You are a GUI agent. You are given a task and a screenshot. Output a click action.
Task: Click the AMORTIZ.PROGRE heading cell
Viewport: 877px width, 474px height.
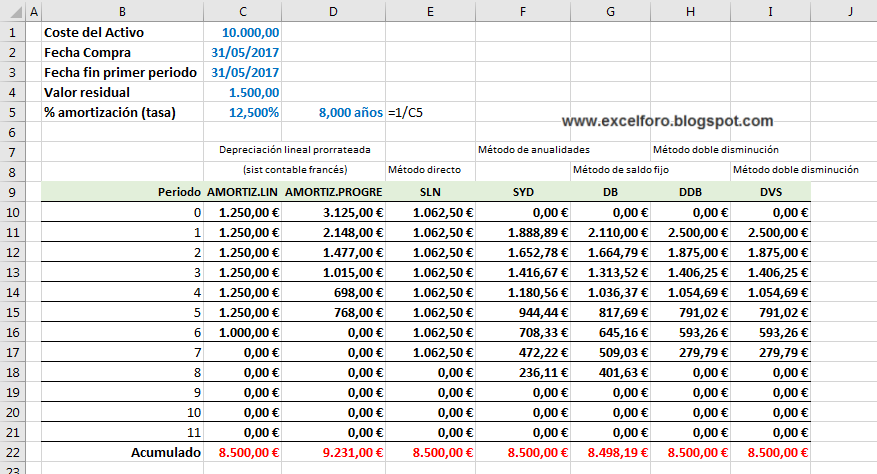[333, 193]
